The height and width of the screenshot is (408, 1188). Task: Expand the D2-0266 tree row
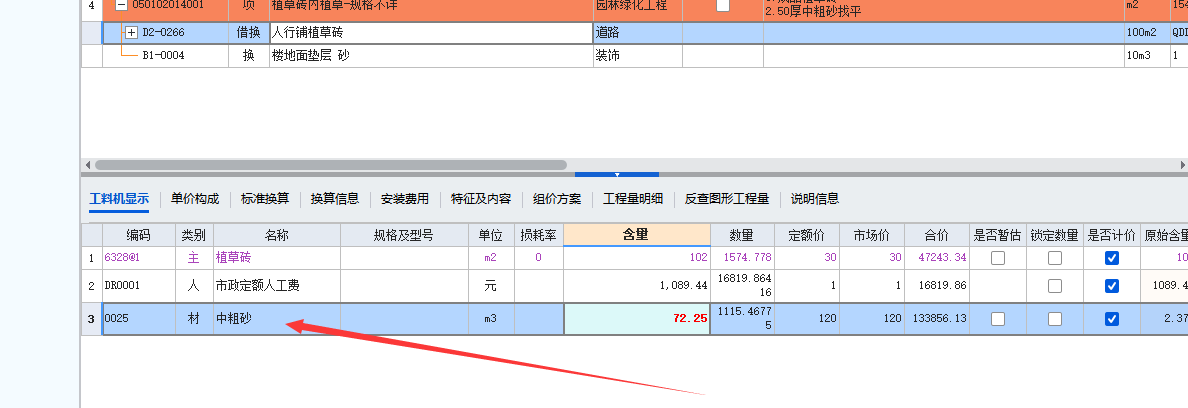point(131,33)
